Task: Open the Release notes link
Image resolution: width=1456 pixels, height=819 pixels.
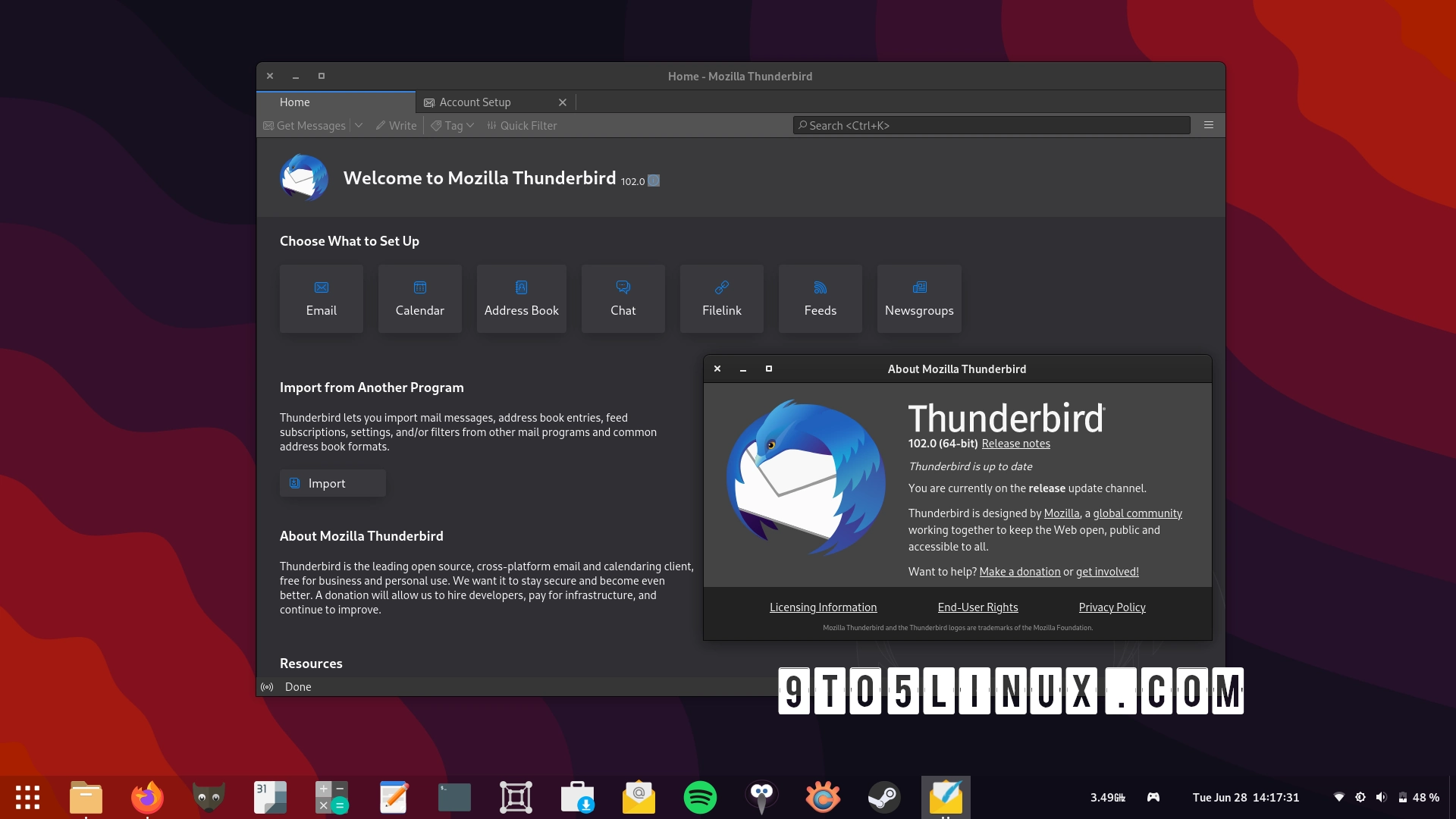Action: (x=1015, y=443)
